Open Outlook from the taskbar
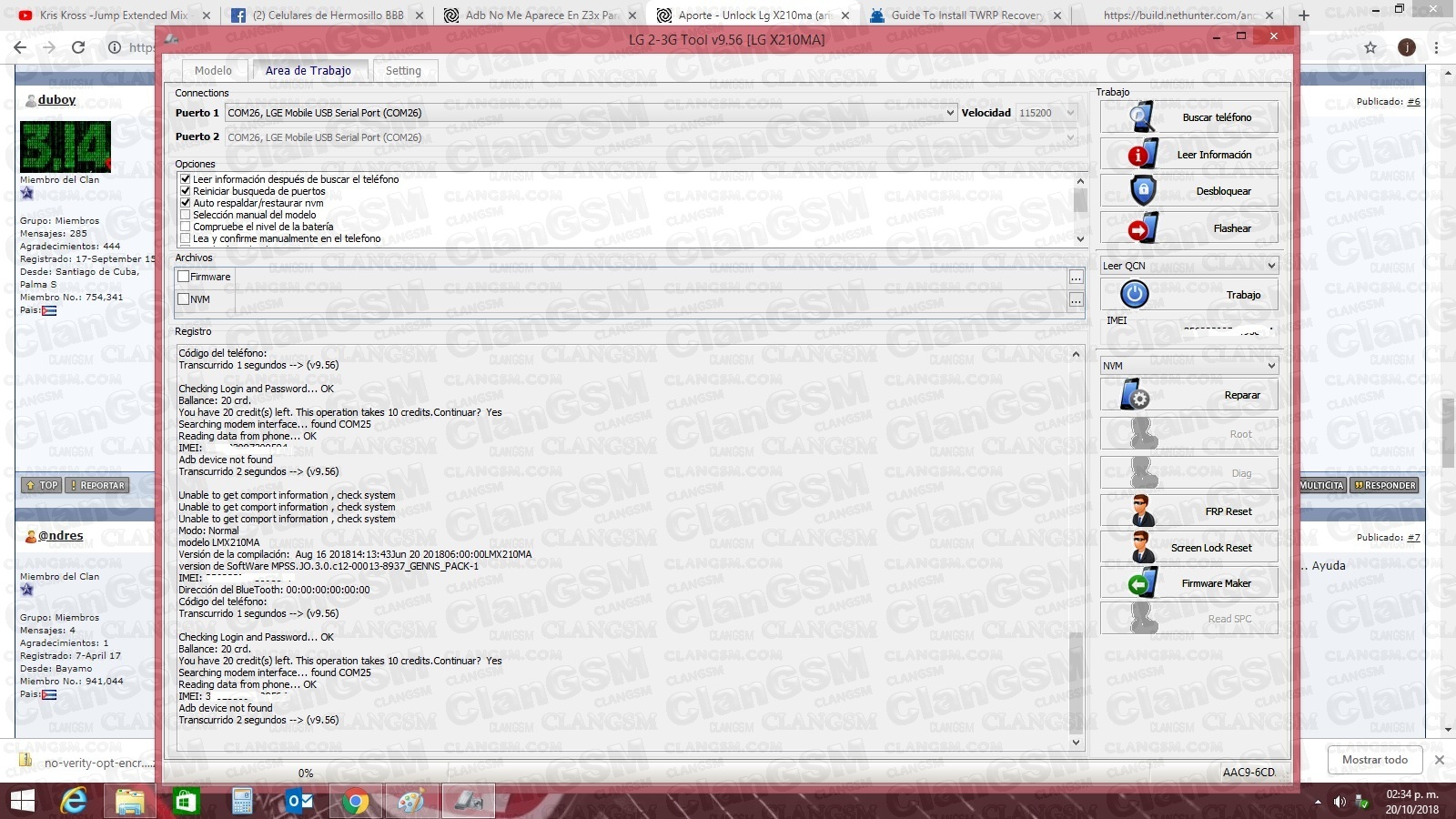Image resolution: width=1456 pixels, height=819 pixels. click(x=298, y=801)
